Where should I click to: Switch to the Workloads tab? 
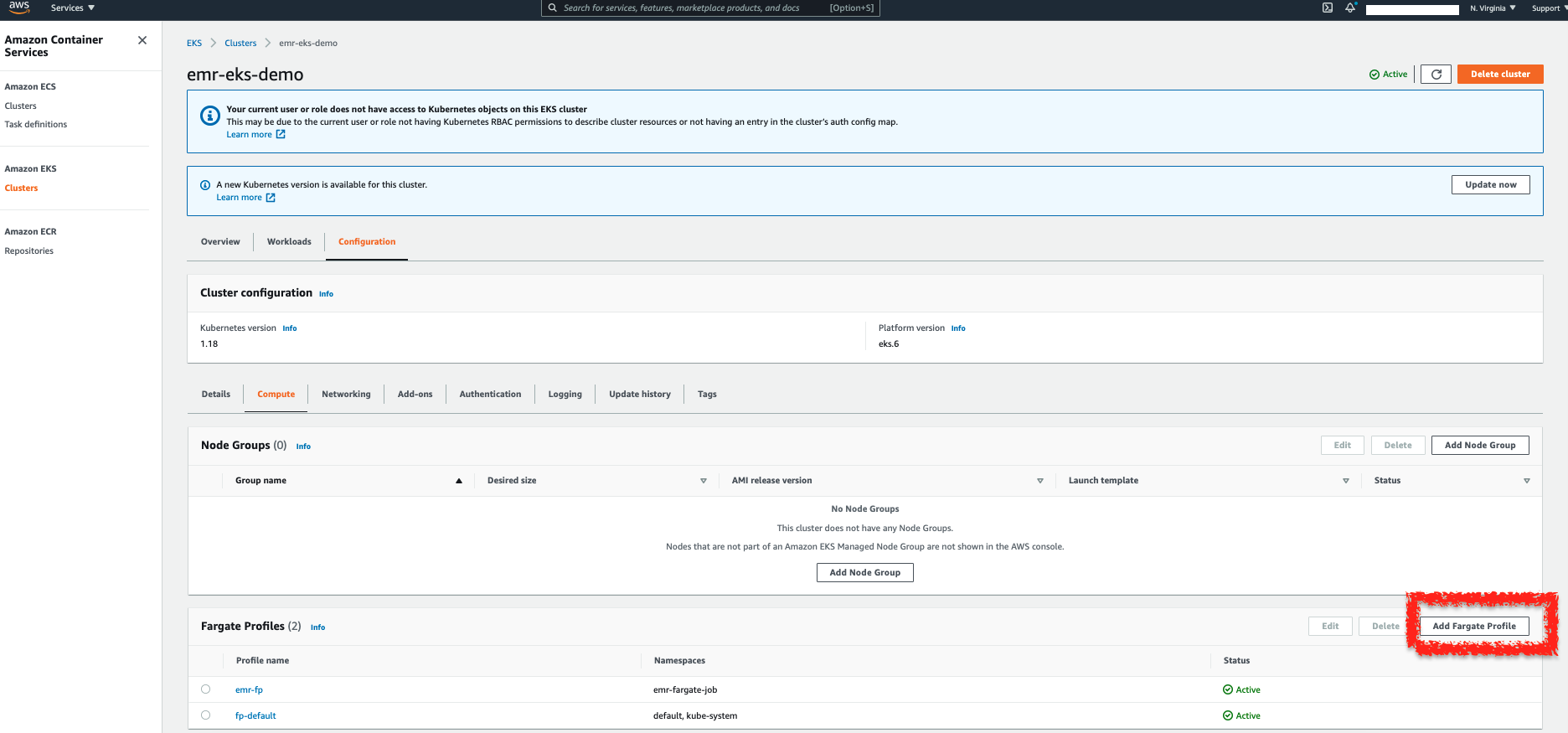point(289,242)
